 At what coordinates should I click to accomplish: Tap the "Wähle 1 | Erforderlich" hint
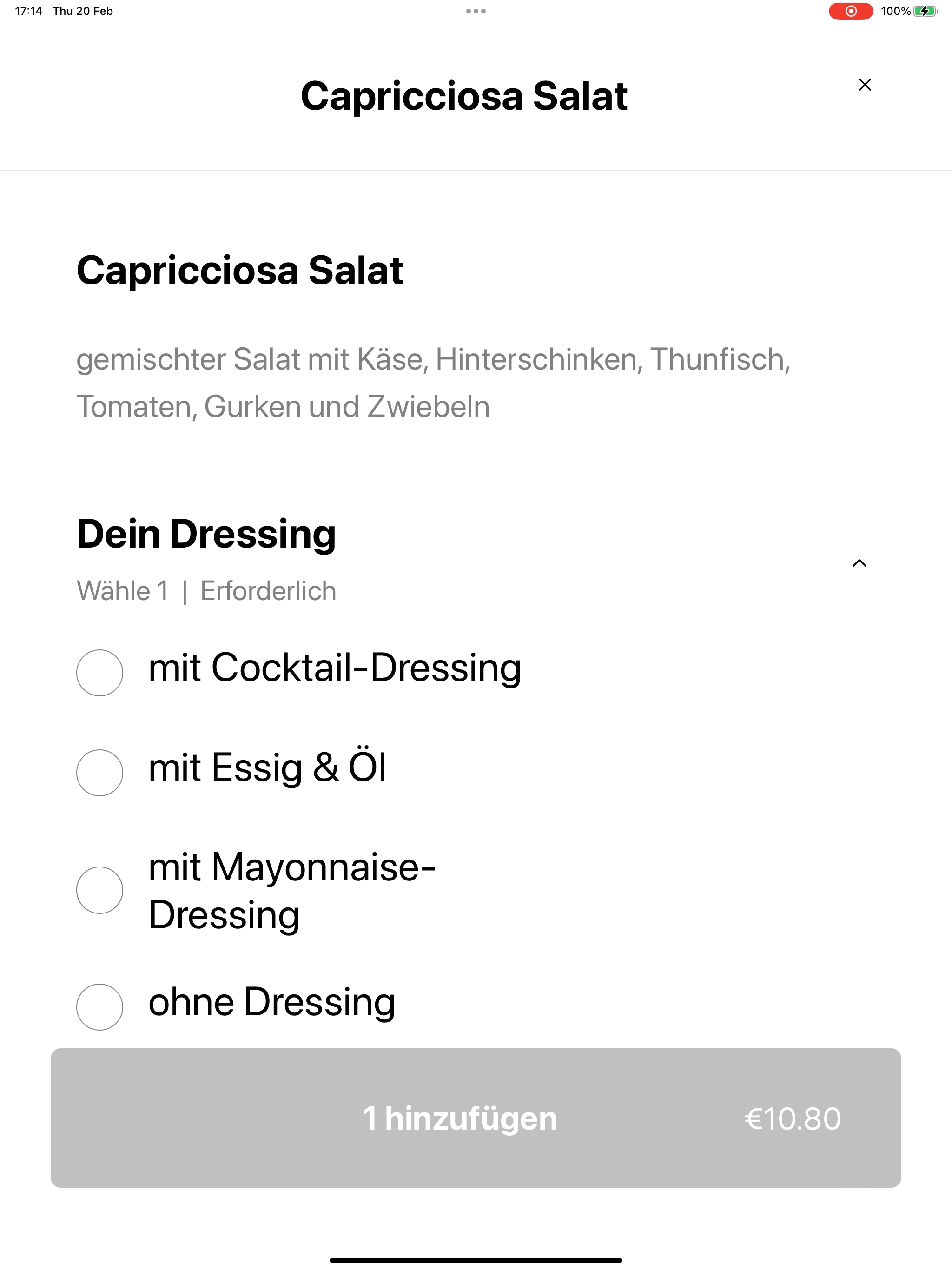coord(206,591)
